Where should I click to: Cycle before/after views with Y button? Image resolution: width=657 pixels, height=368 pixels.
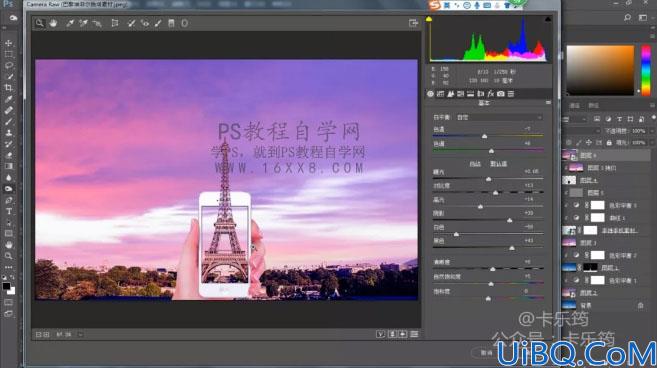380,334
